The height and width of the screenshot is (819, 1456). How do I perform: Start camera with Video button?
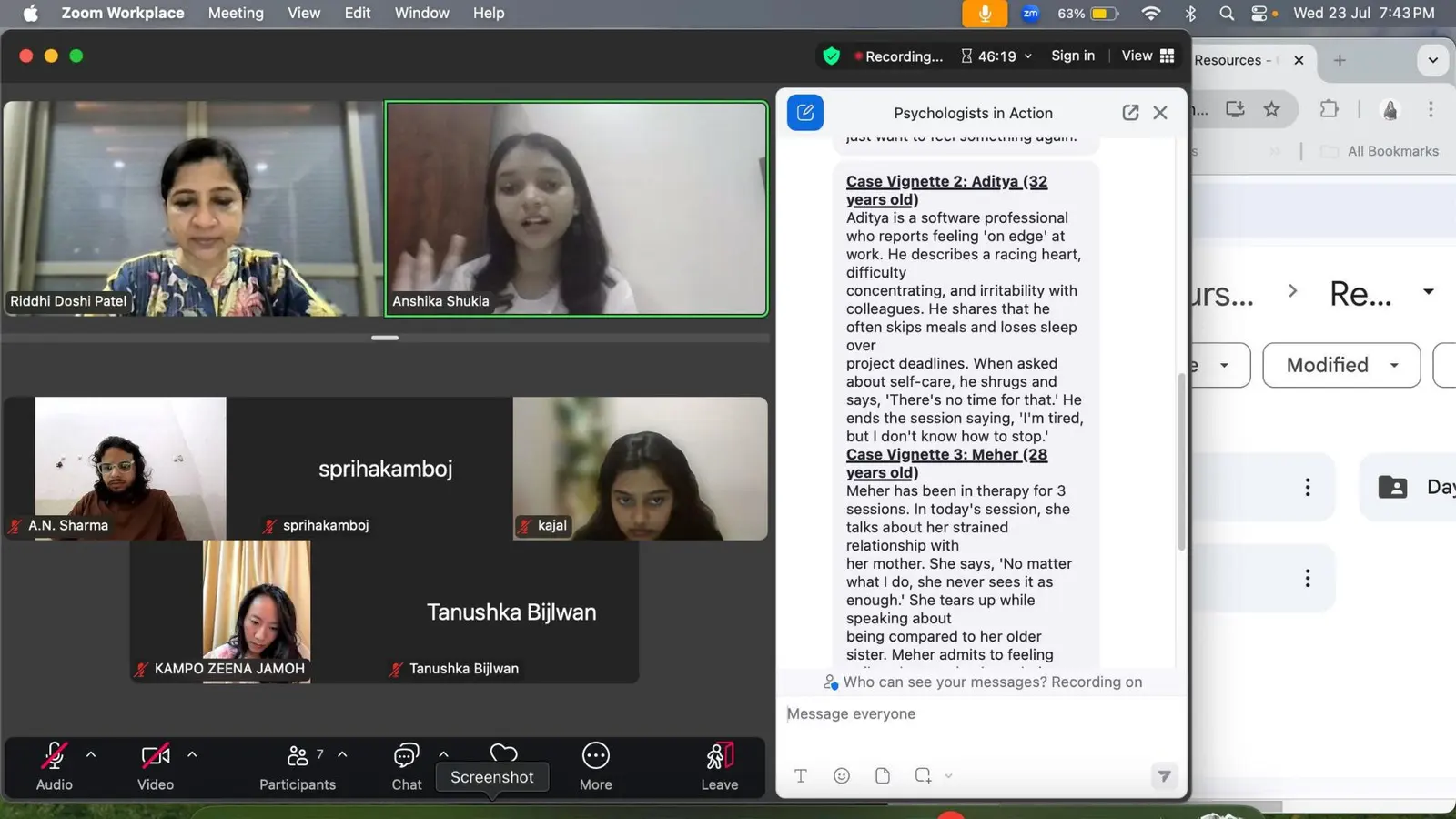pos(156,767)
